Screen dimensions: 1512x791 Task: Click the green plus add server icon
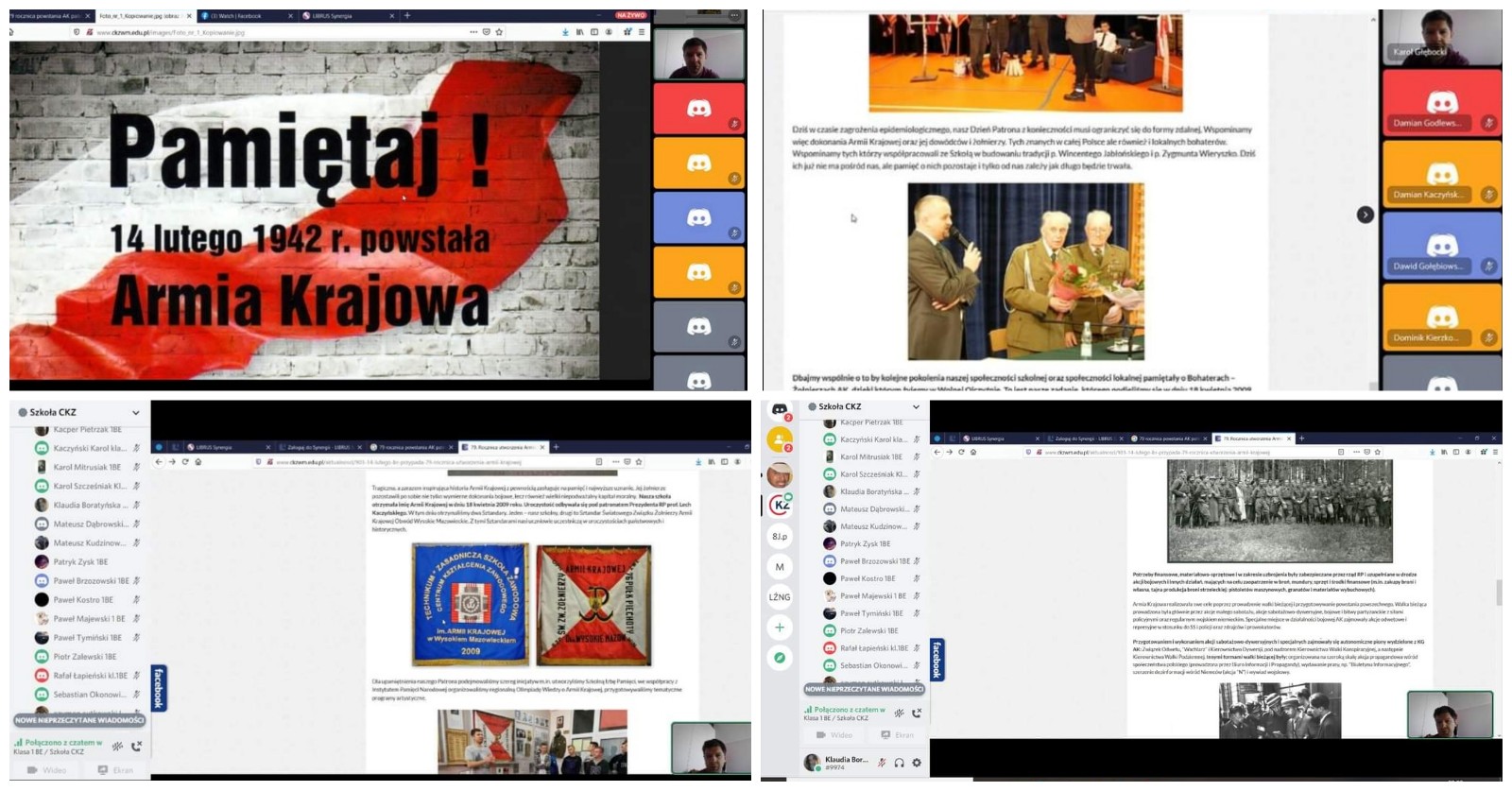pos(780,627)
